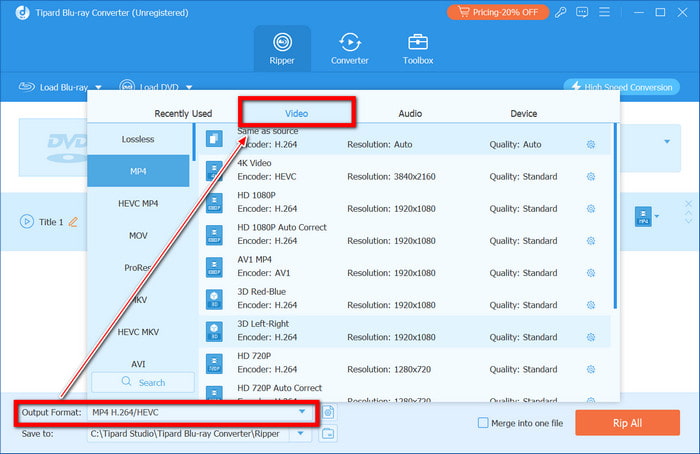
Task: Remove Title 1 with the X icon
Action: click(x=688, y=204)
